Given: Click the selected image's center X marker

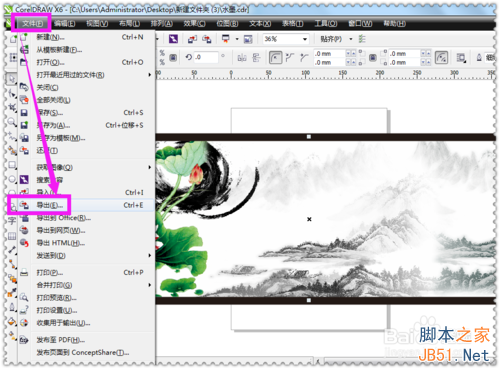Looking at the screenshot, I should pyautogui.click(x=309, y=219).
